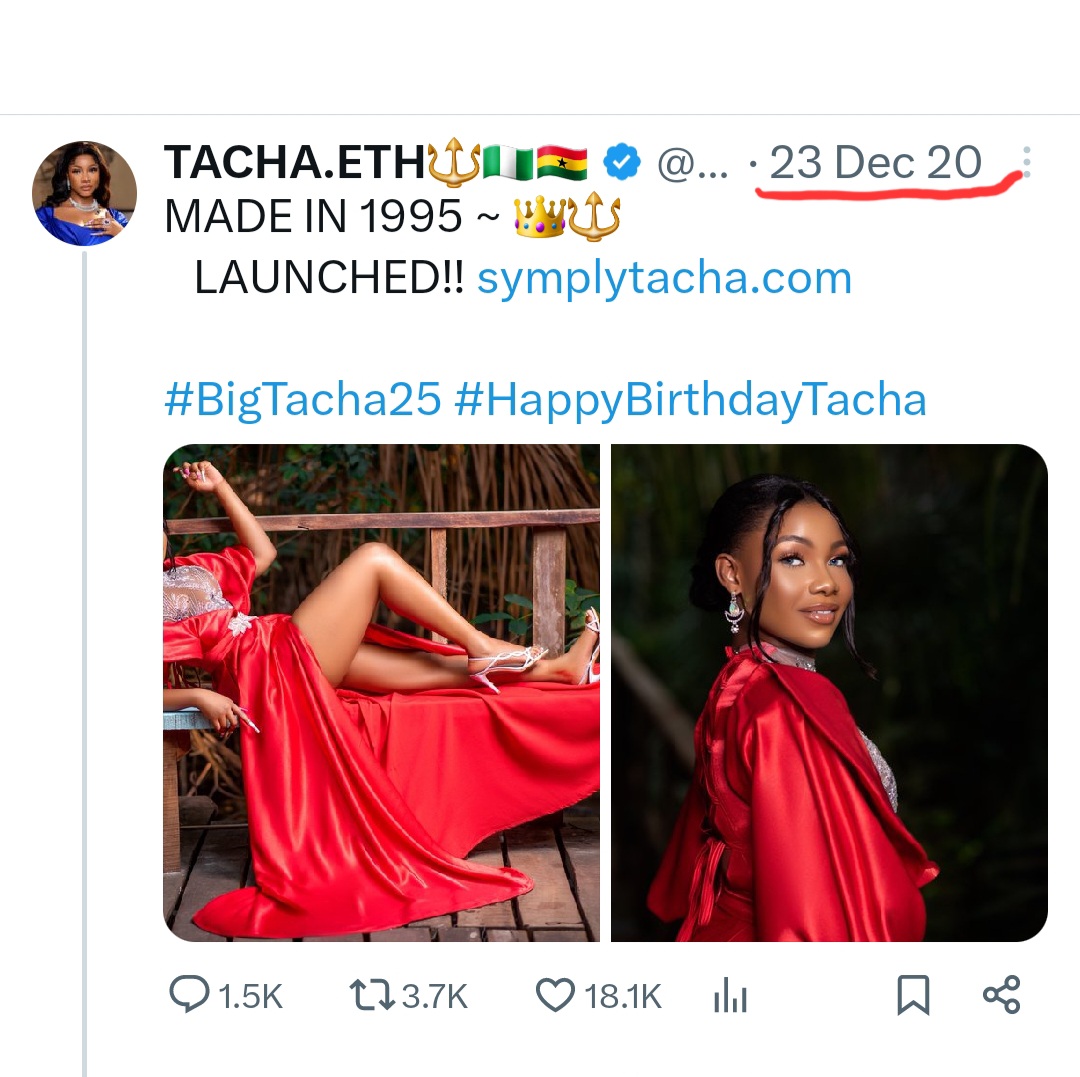Click the 23 Dec 20 timestamp
Image resolution: width=1080 pixels, height=1077 pixels.
click(876, 162)
